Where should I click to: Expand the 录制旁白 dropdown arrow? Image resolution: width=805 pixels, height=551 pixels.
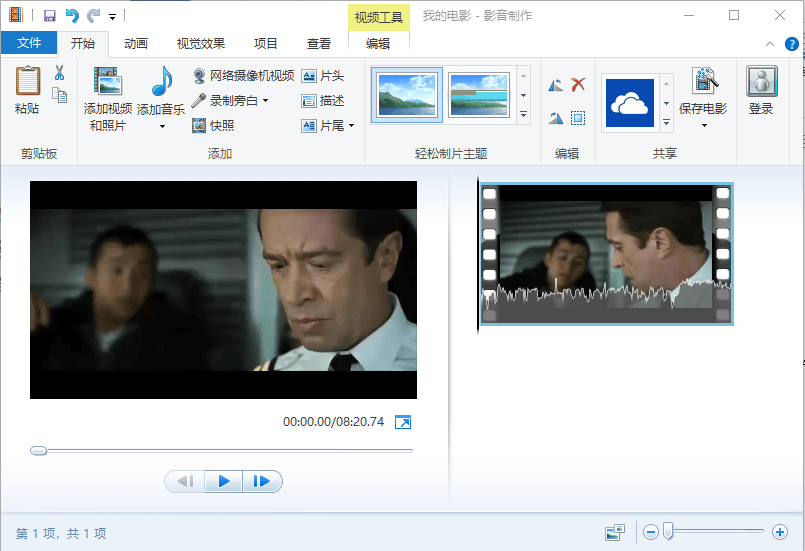click(x=265, y=101)
